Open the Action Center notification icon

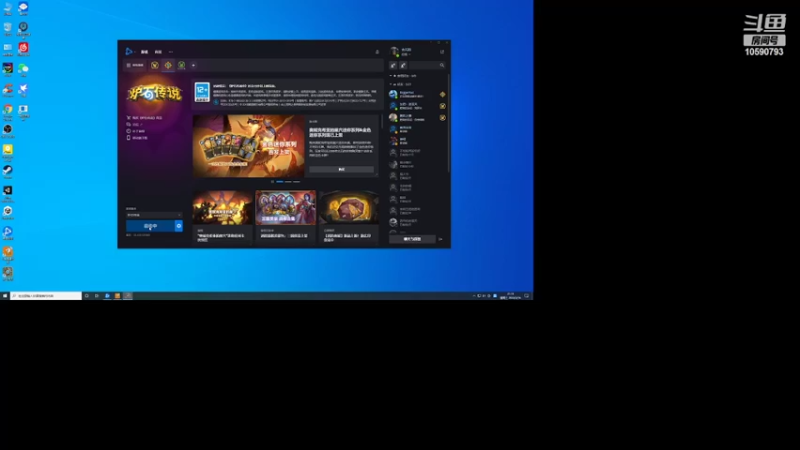click(x=527, y=296)
